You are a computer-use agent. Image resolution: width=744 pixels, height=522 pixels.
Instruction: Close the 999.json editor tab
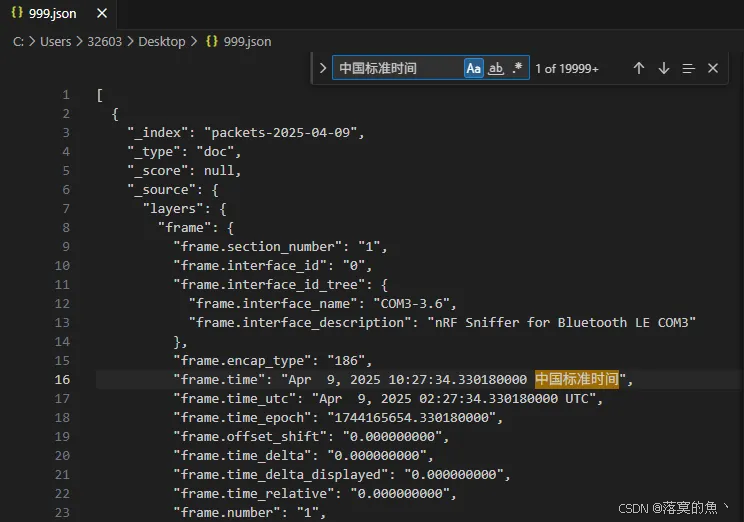coord(102,13)
